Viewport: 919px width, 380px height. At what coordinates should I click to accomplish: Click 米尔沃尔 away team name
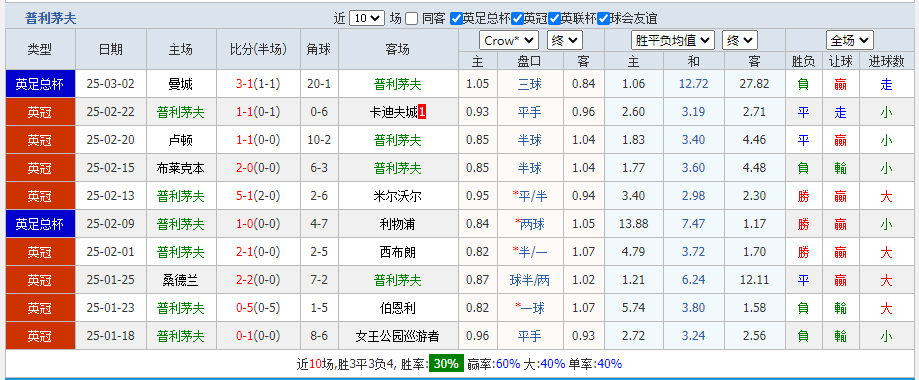pos(398,196)
